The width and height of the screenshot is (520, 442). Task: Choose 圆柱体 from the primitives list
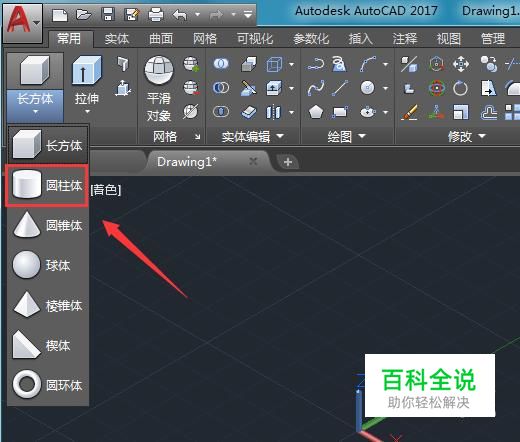coord(48,185)
